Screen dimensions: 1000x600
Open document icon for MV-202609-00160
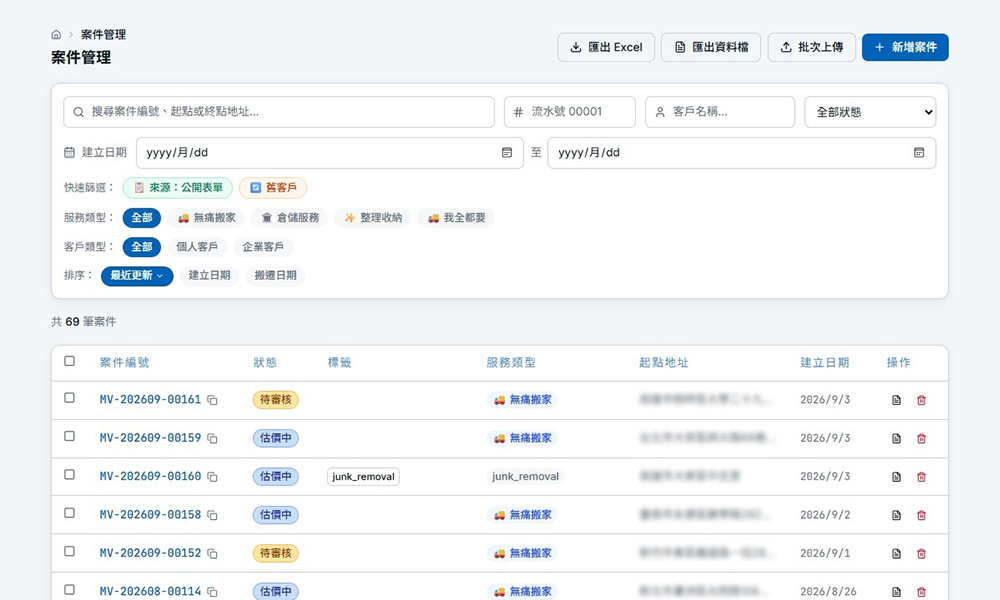pos(896,477)
